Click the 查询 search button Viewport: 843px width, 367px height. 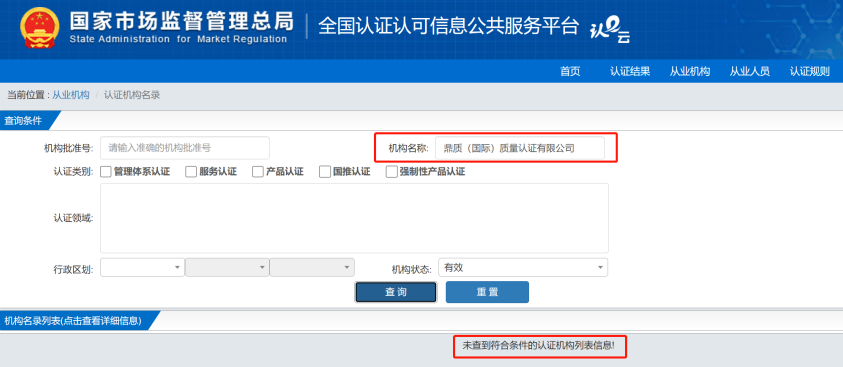[x=396, y=292]
